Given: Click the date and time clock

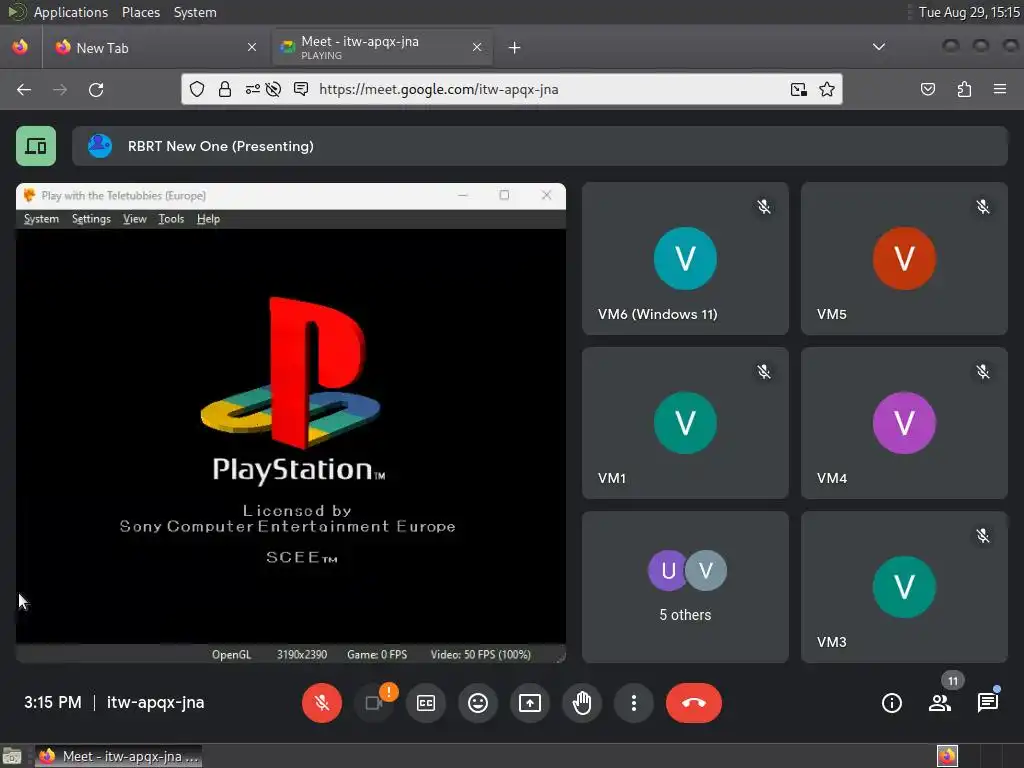Looking at the screenshot, I should tap(969, 12).
